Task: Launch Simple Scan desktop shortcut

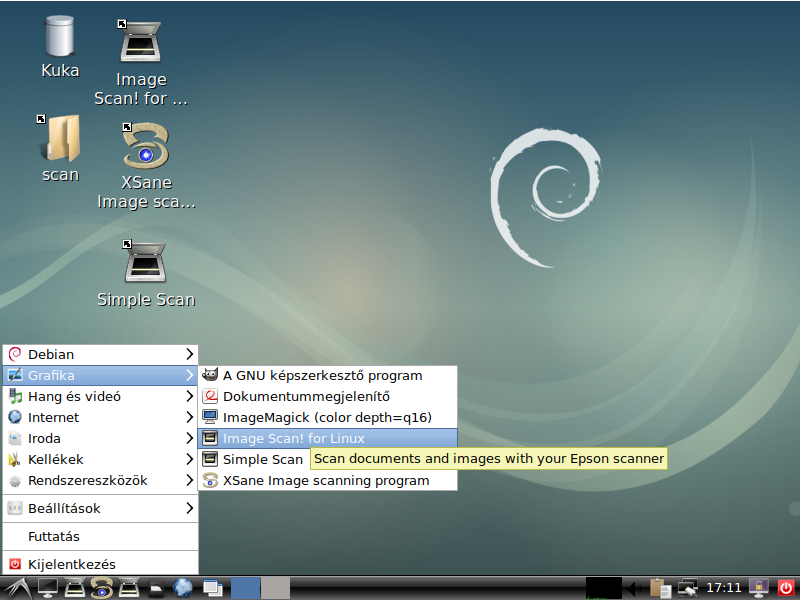Action: pyautogui.click(x=146, y=273)
